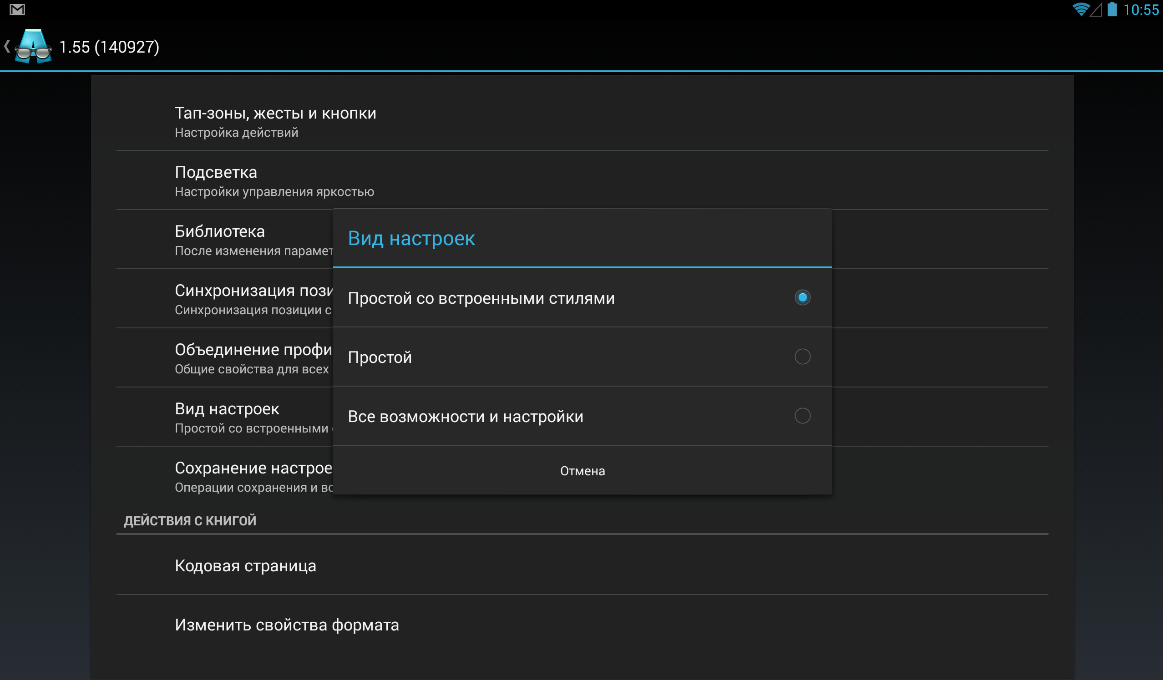1163x680 pixels.
Task: Tap the Wi-Fi status icon
Action: [x=1081, y=10]
